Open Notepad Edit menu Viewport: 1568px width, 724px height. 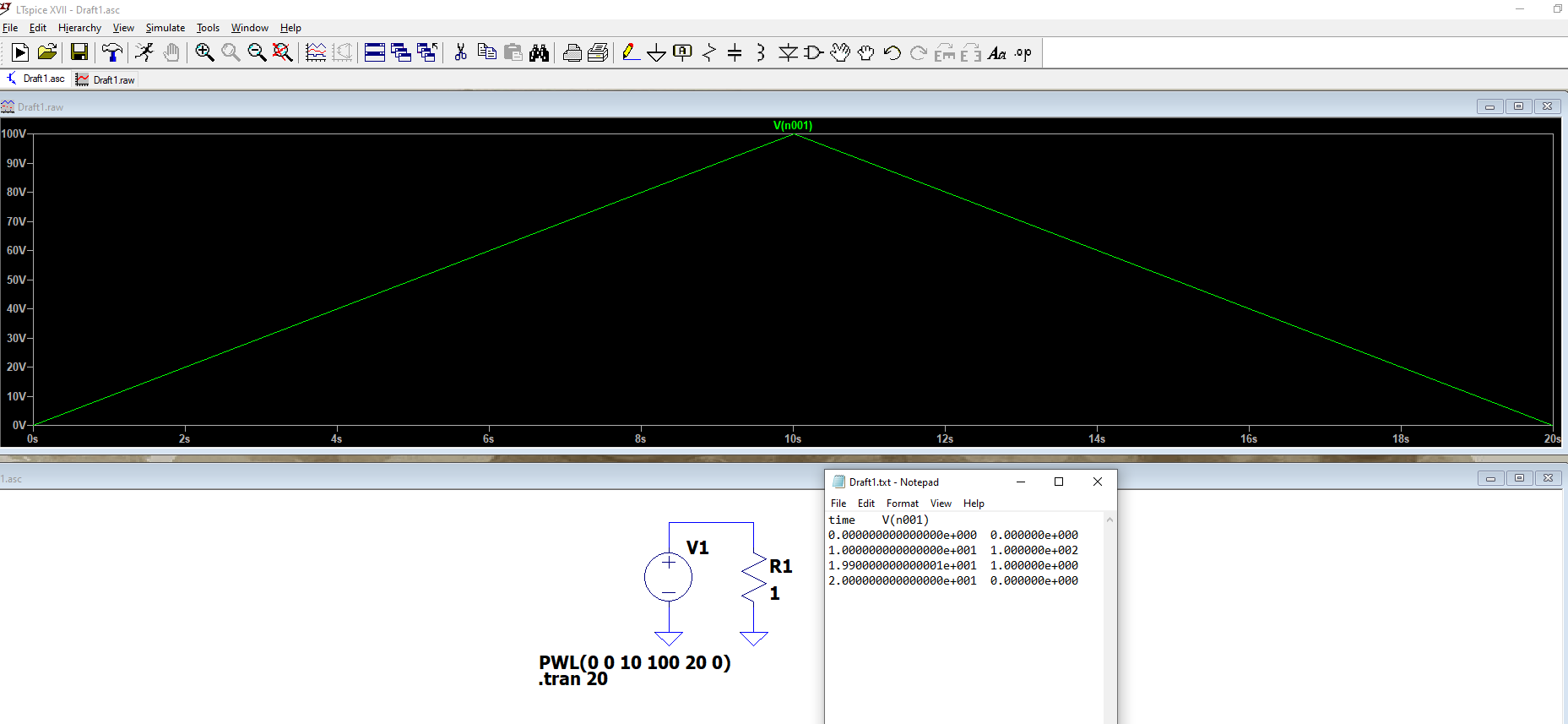[866, 504]
